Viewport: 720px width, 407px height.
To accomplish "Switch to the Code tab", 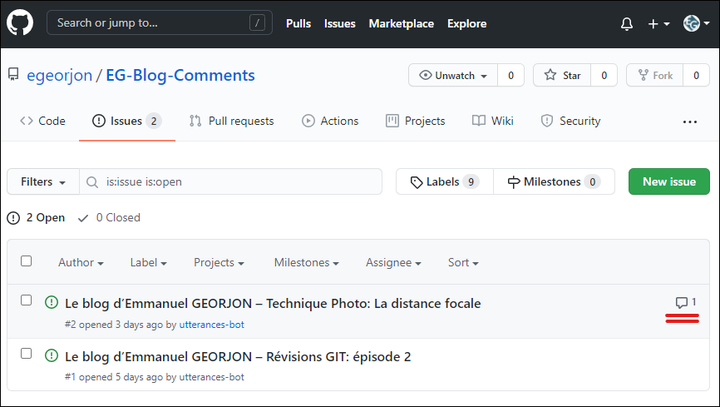I will click(x=43, y=121).
